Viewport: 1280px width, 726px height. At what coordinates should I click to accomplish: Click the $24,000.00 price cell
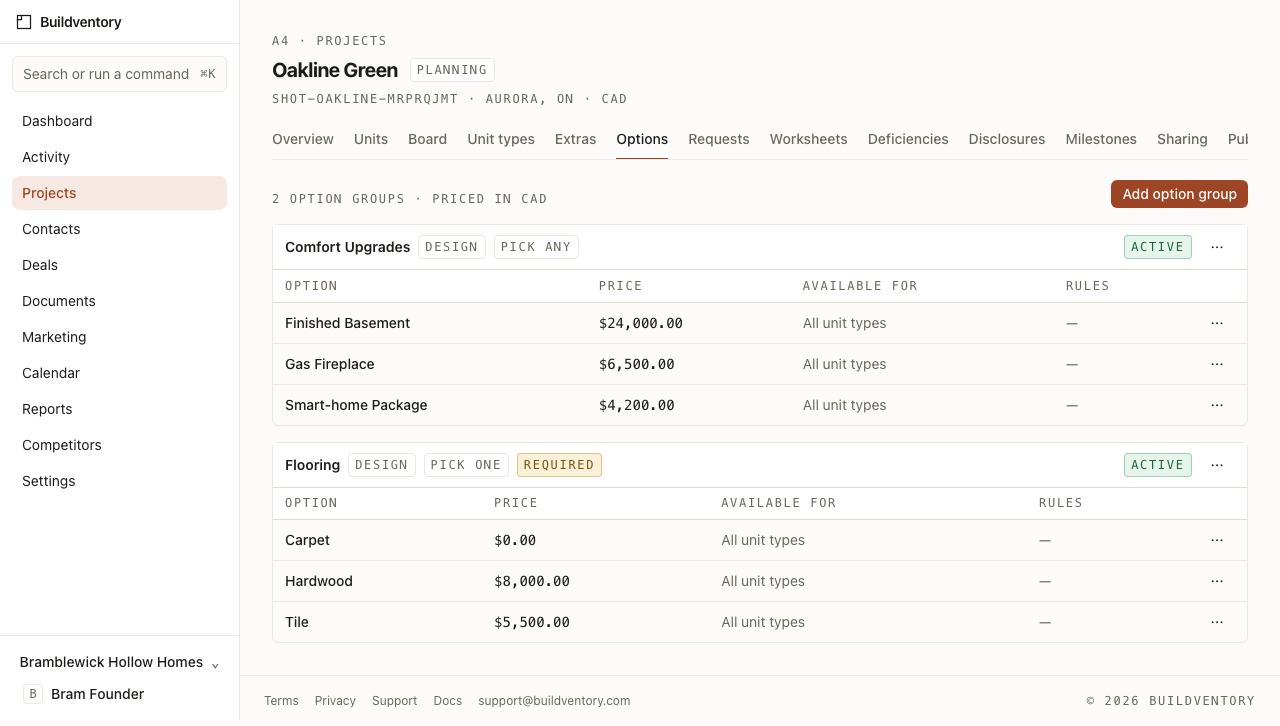click(x=641, y=323)
